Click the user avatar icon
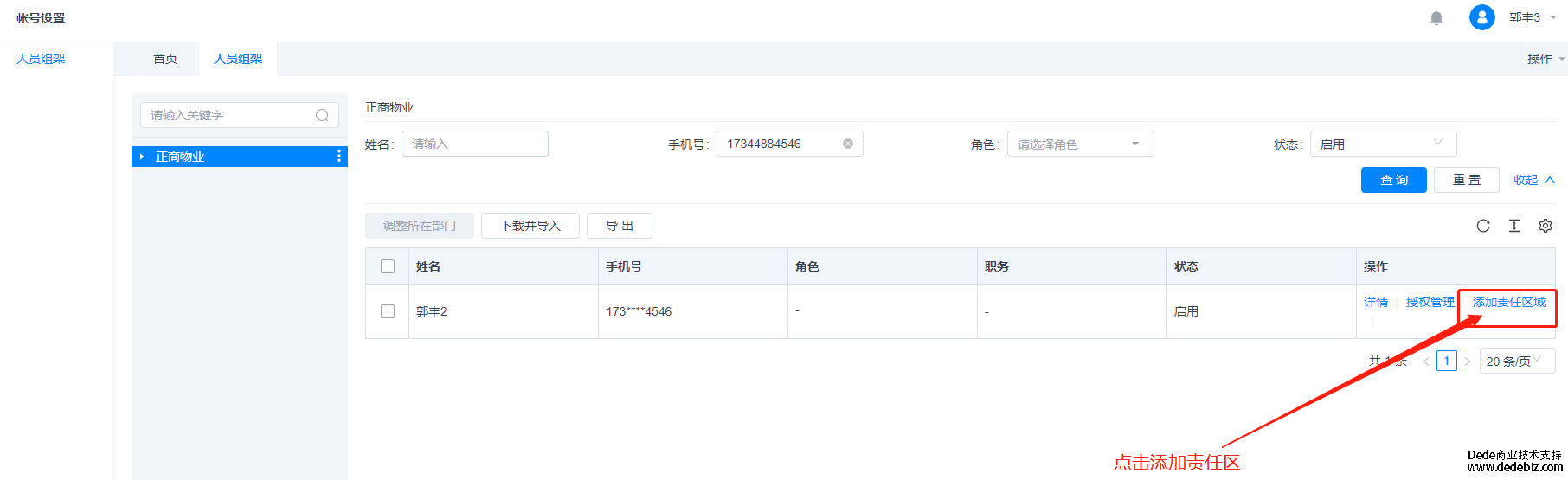 1482,17
